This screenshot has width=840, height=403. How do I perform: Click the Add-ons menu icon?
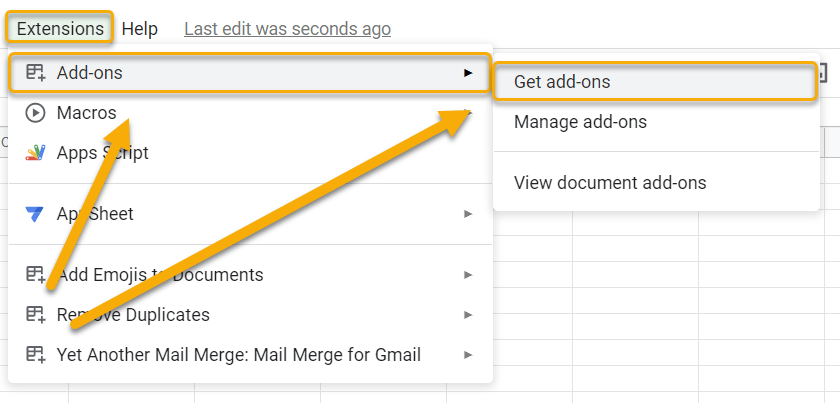coord(36,72)
